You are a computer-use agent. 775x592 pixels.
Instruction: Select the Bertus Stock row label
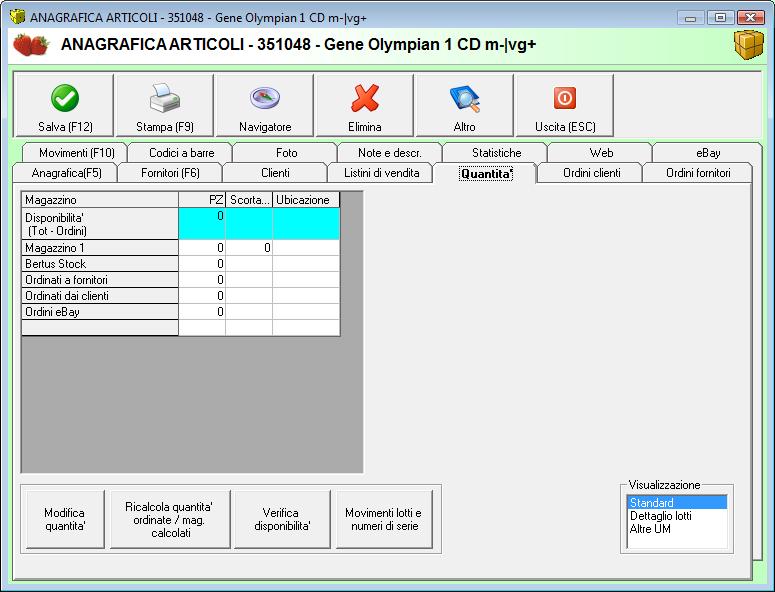[x=100, y=263]
